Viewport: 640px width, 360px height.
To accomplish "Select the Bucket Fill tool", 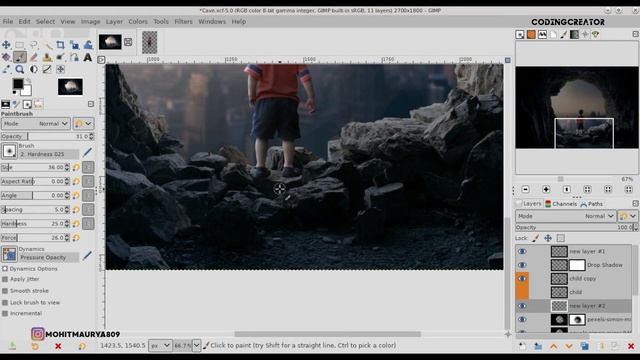I will [6, 57].
